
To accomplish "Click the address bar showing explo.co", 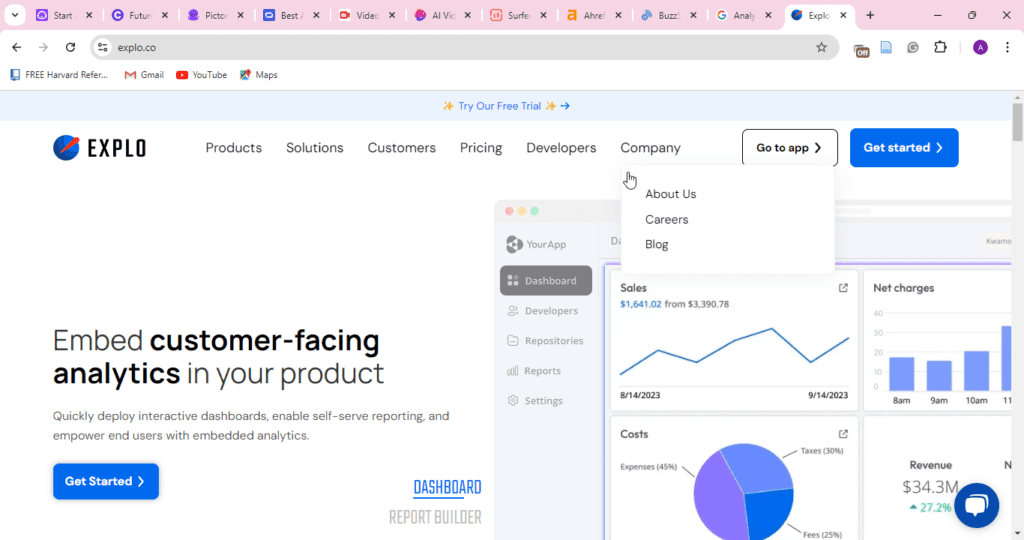I will 450,47.
